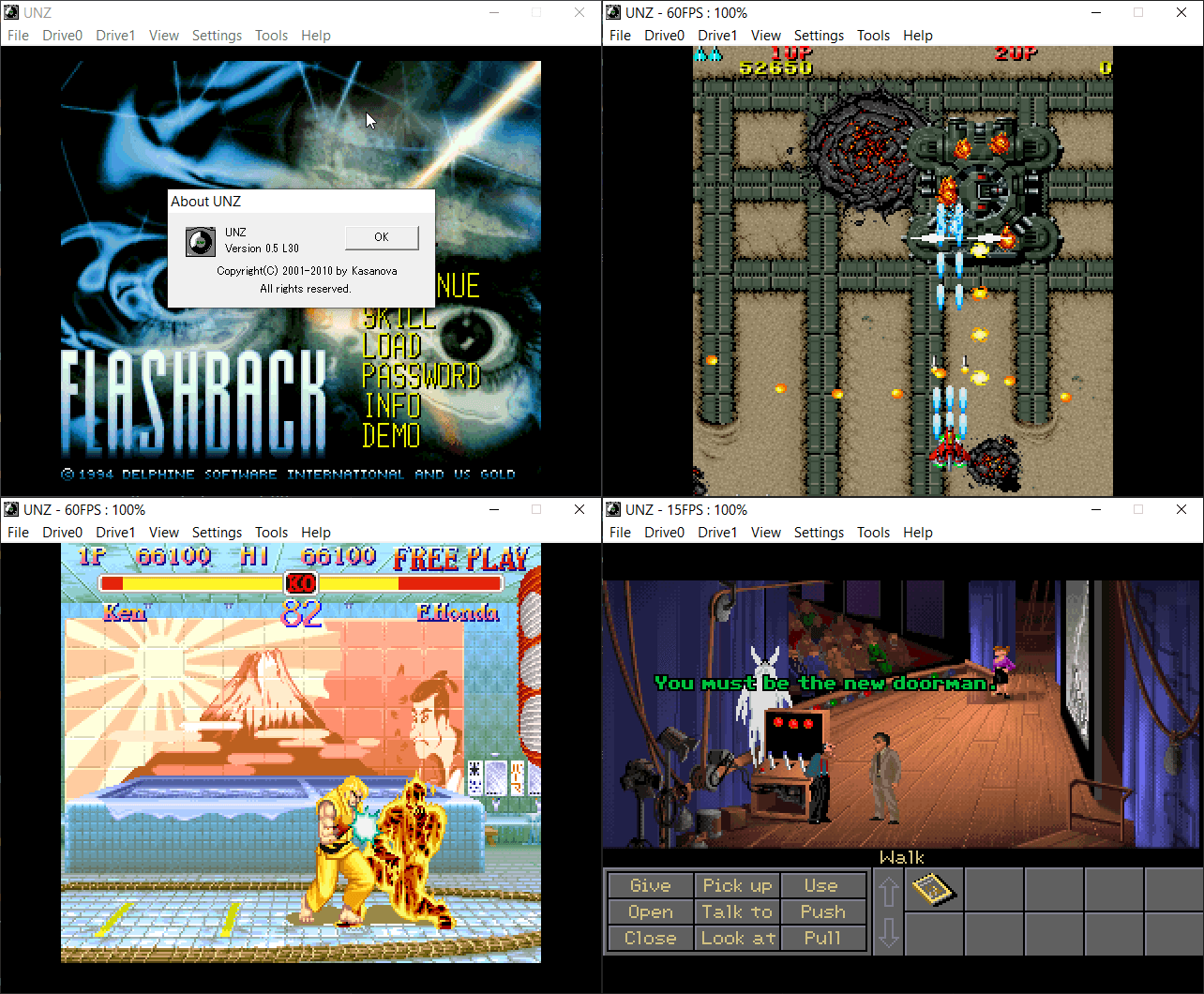
Task: Choose INFO in Flashback menu
Action: point(392,406)
